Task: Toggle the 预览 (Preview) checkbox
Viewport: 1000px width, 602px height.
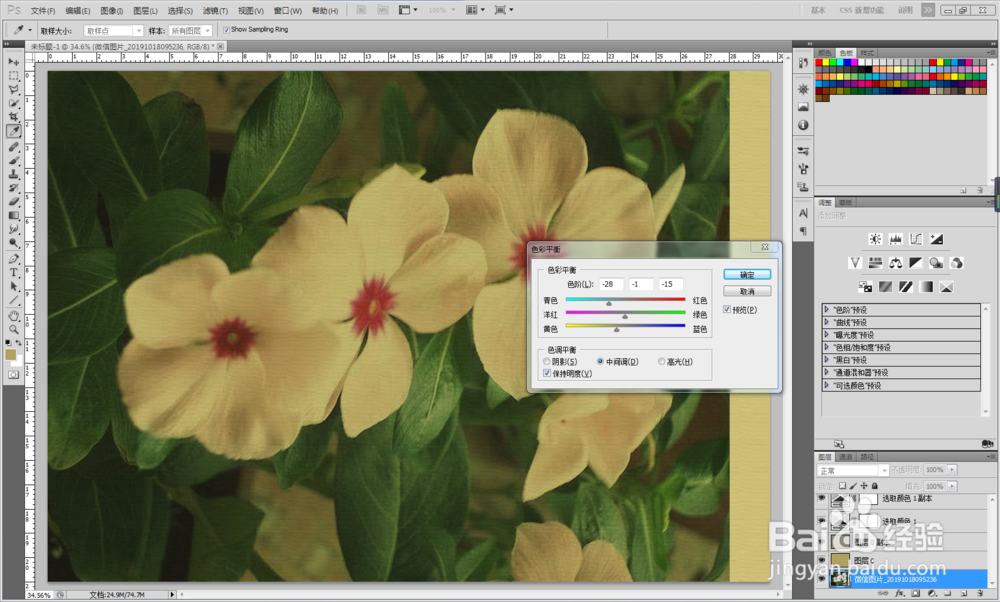Action: point(728,310)
